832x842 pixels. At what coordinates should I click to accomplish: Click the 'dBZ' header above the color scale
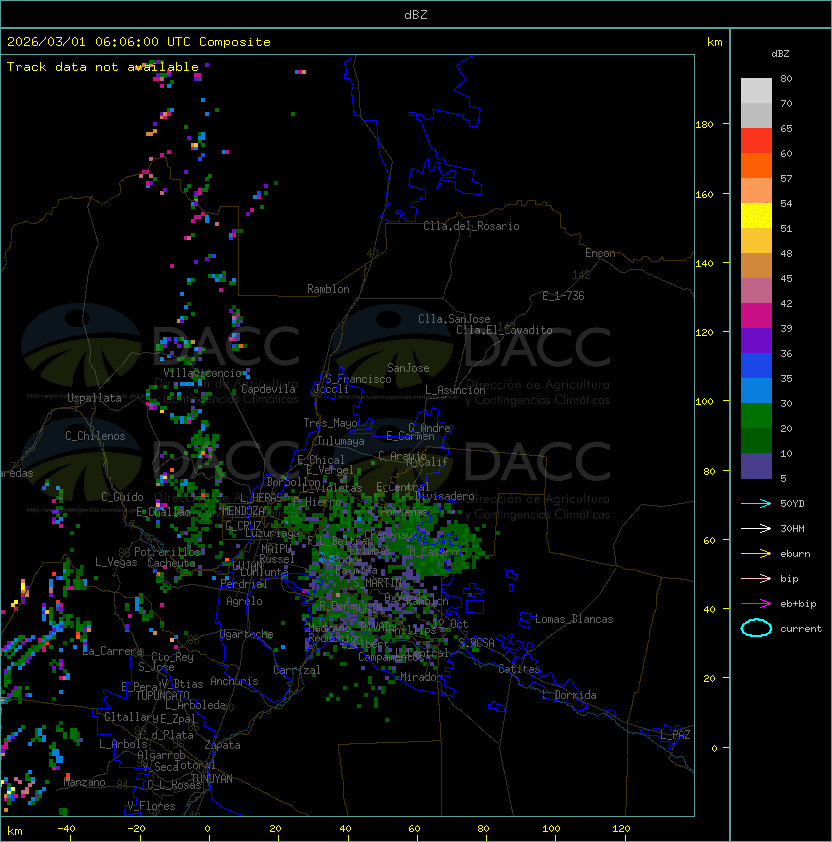click(780, 54)
